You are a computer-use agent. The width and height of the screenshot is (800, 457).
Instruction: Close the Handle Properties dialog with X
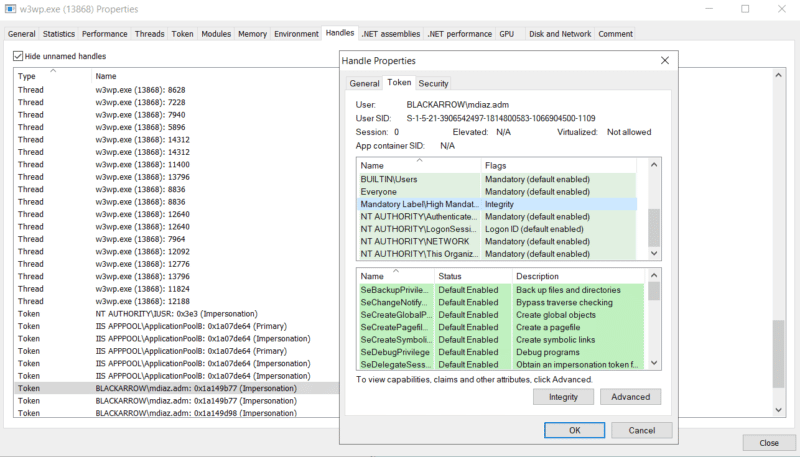click(x=664, y=61)
